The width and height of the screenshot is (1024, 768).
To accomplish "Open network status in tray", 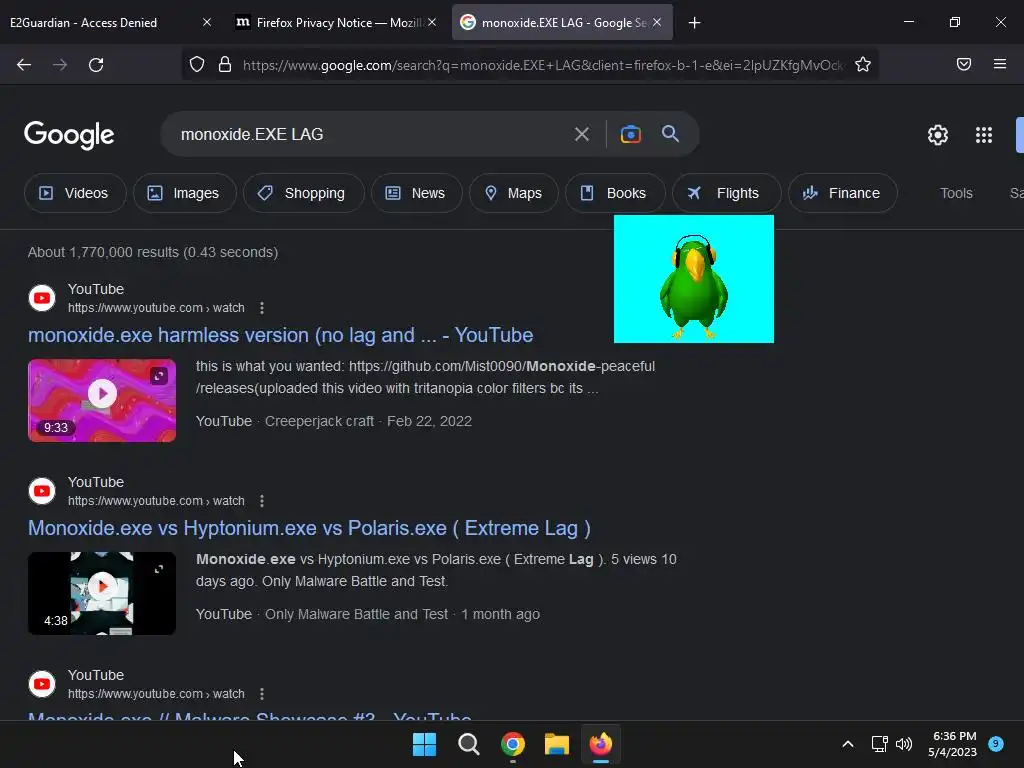I will coord(879,744).
